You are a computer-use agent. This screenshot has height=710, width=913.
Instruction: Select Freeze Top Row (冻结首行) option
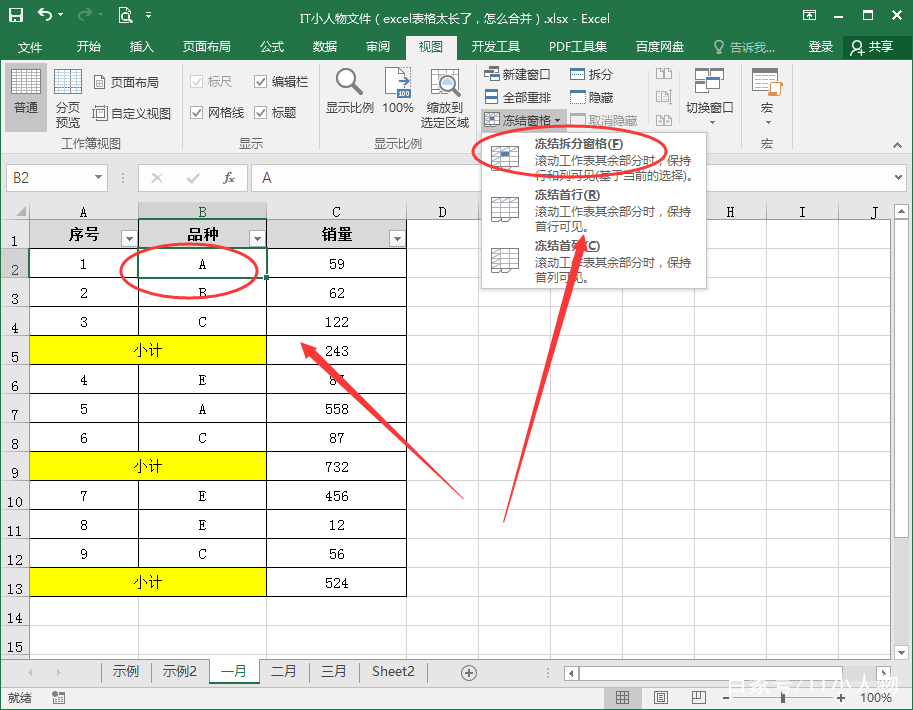(594, 210)
